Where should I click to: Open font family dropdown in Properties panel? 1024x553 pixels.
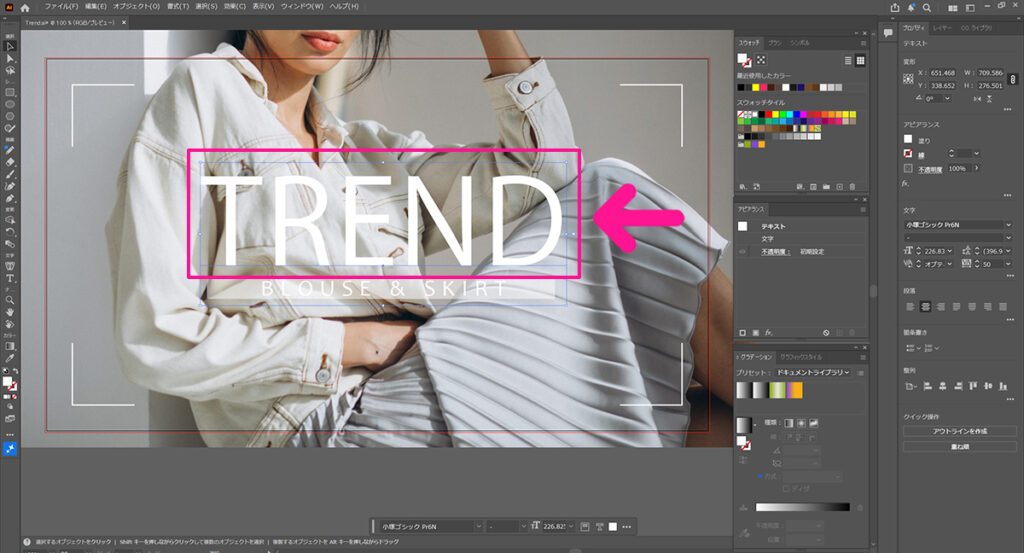coord(1008,225)
